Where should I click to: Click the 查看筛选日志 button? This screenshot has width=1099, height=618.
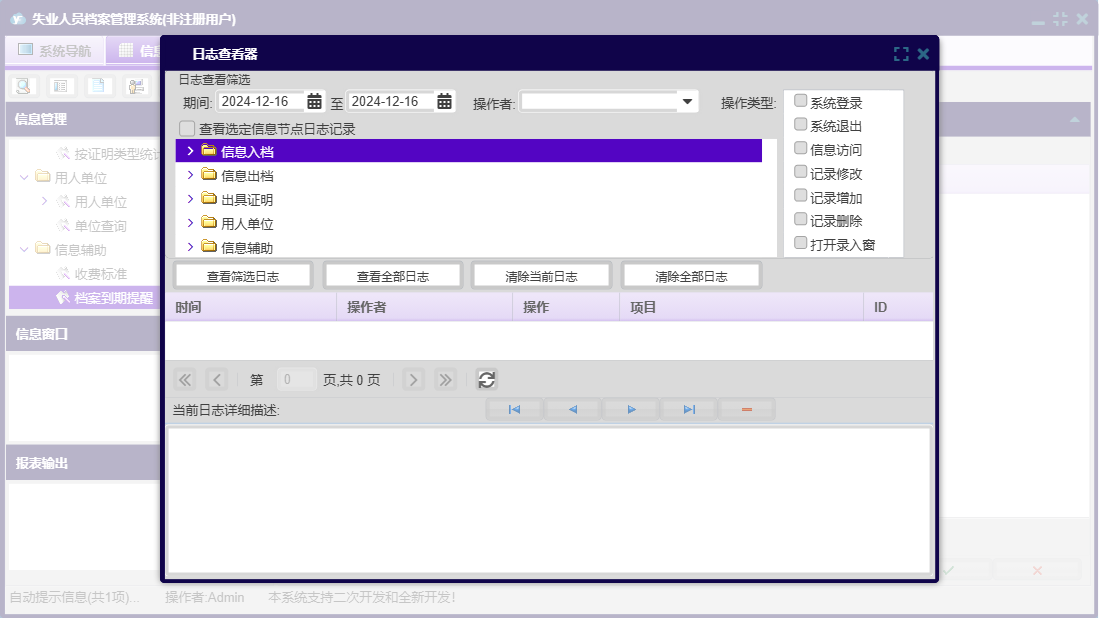pyautogui.click(x=243, y=276)
